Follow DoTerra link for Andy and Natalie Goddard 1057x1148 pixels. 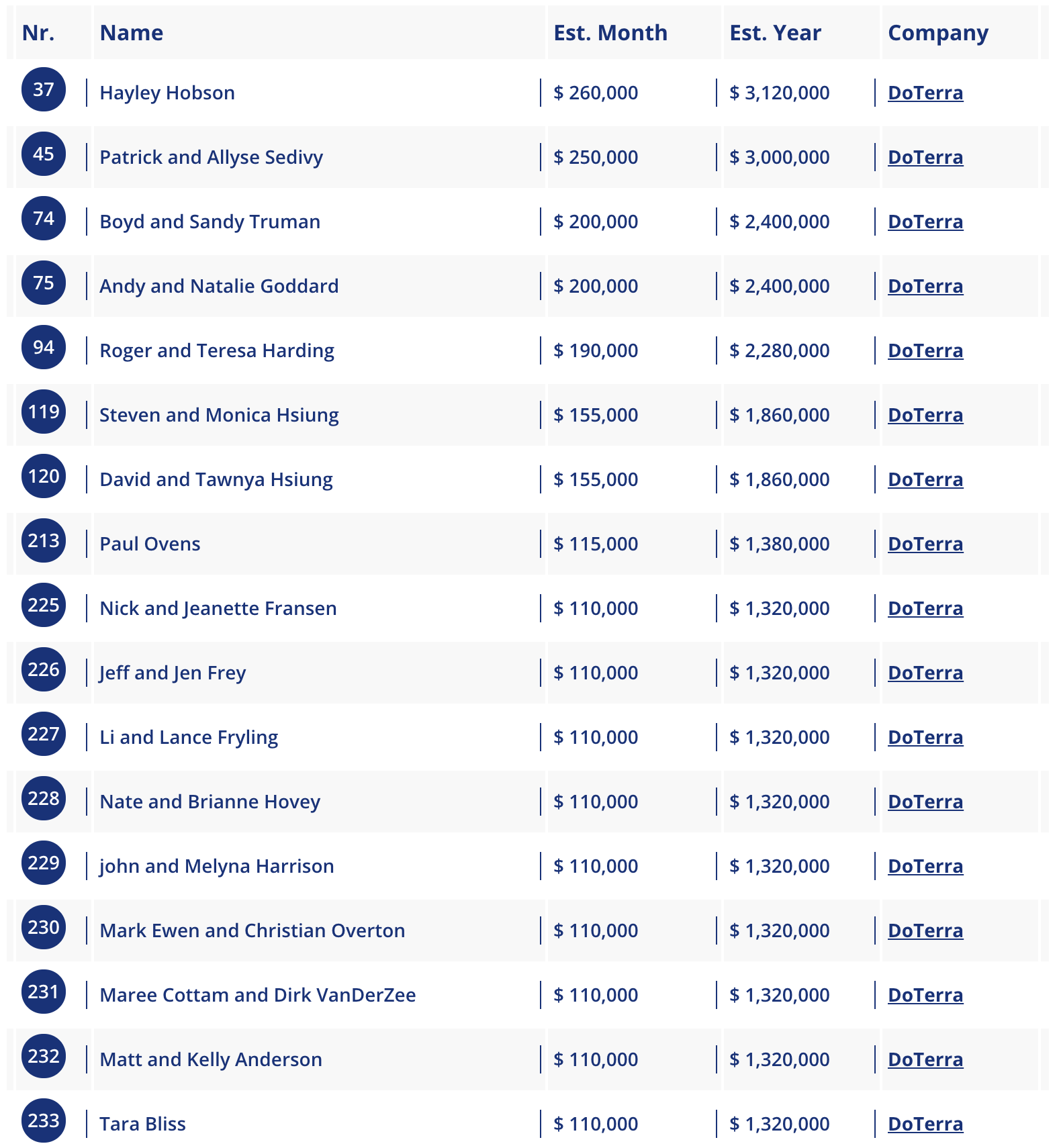[x=925, y=286]
